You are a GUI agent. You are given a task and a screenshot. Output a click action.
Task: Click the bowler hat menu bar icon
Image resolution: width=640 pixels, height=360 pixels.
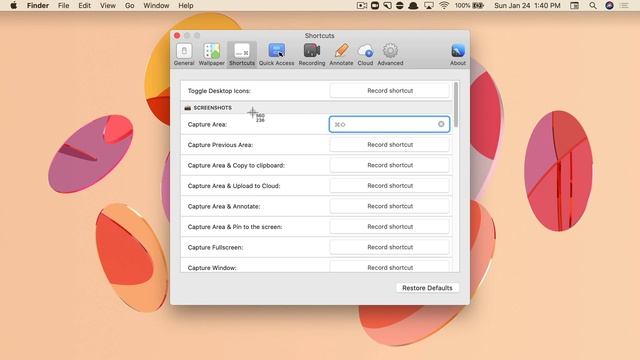(x=413, y=6)
